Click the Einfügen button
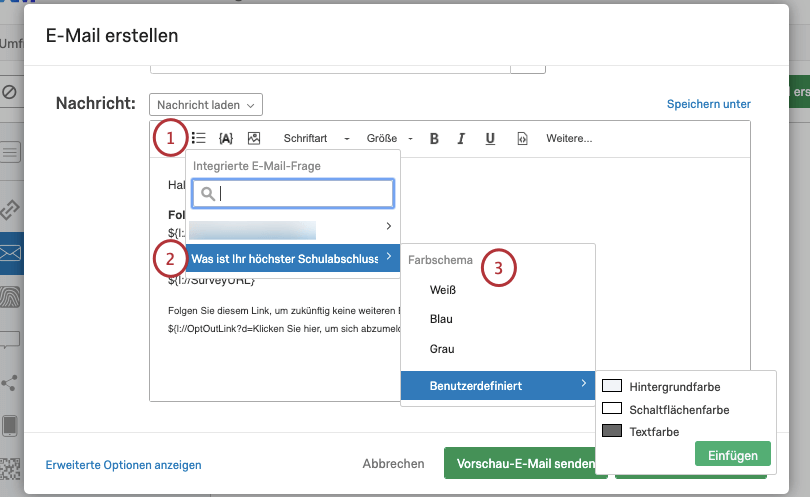Viewport: 810px width, 497px height. coord(733,455)
